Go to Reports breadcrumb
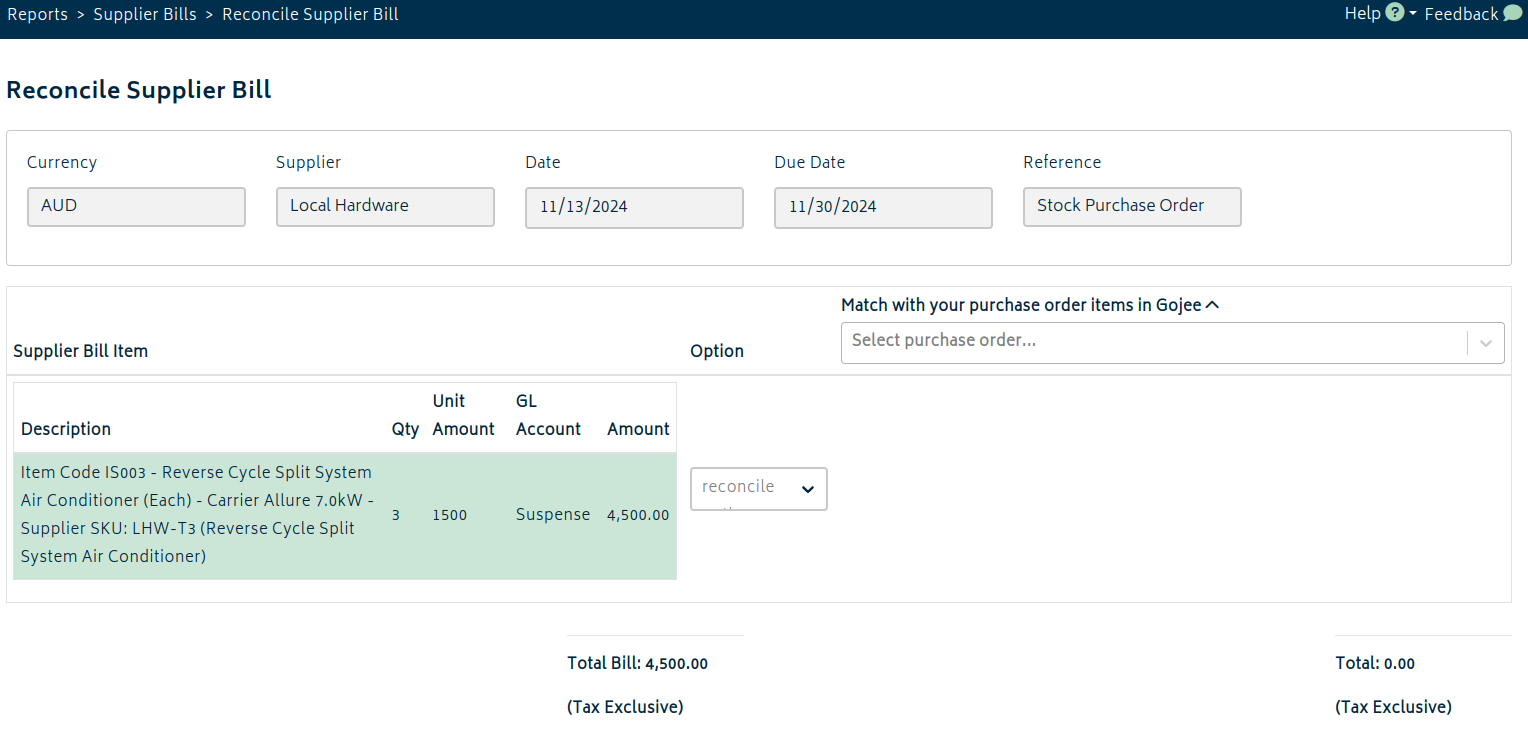The height and width of the screenshot is (732, 1528). pyautogui.click(x=38, y=14)
